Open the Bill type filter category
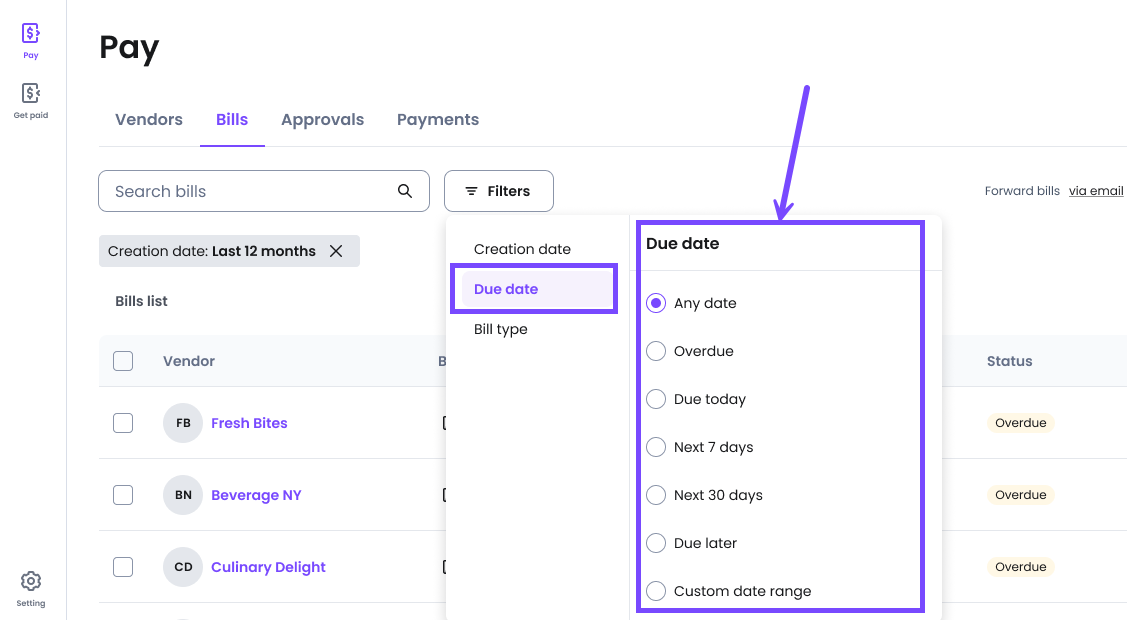Image resolution: width=1127 pixels, height=620 pixels. (x=500, y=329)
